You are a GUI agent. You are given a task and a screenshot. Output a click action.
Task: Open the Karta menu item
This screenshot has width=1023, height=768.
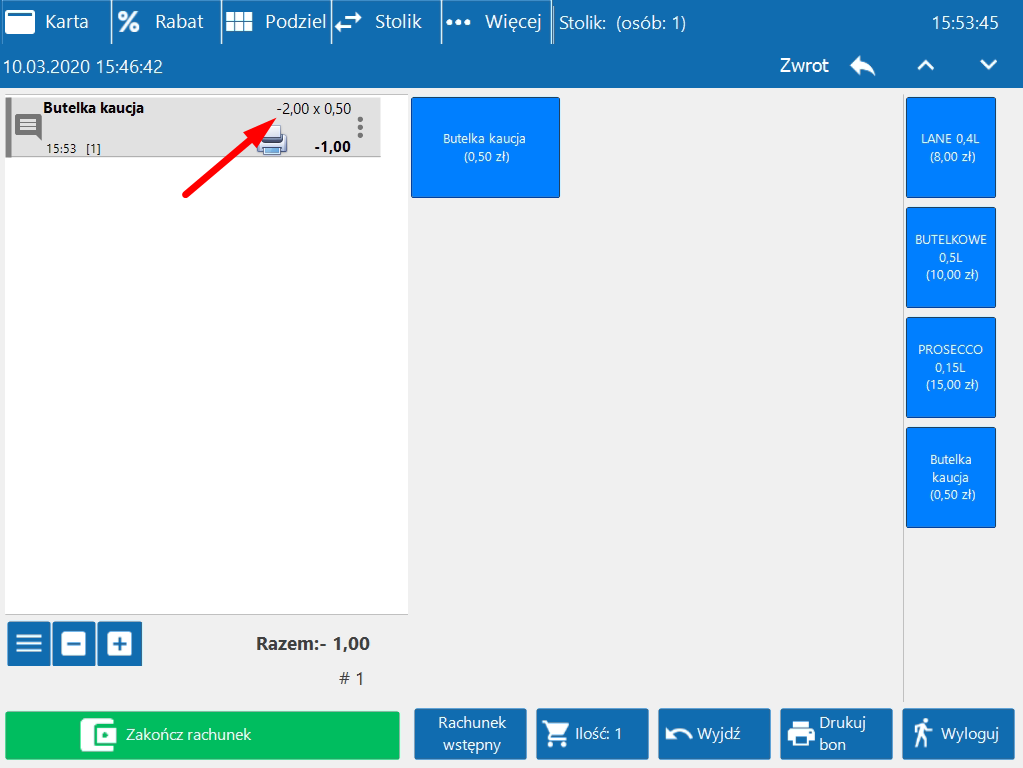coord(50,22)
